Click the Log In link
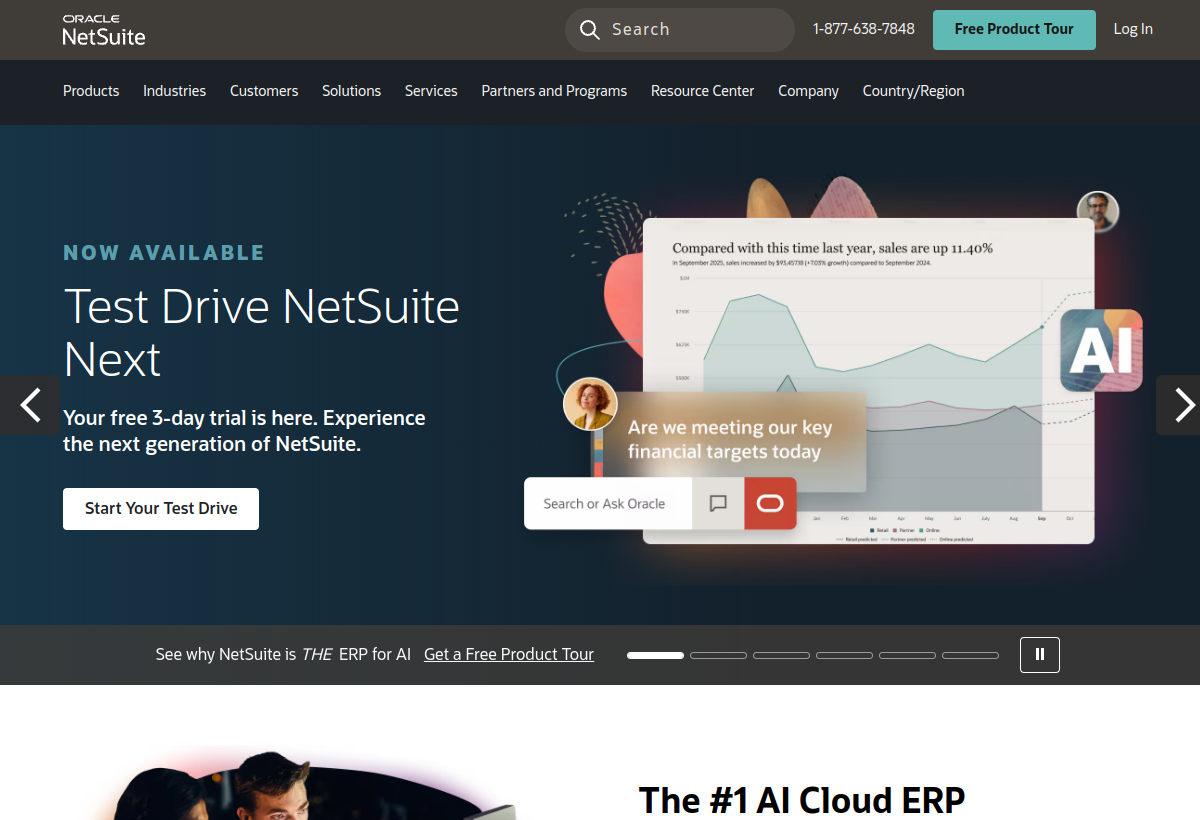The image size is (1200, 820). [1133, 30]
